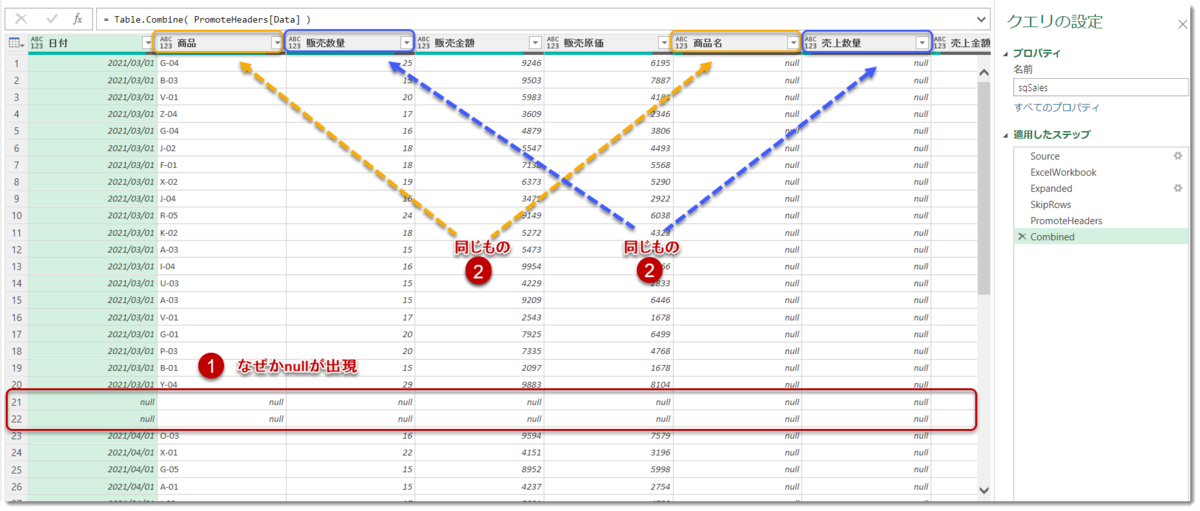Open settings gear for the Source step
The width and height of the screenshot is (1200, 511).
point(1178,156)
